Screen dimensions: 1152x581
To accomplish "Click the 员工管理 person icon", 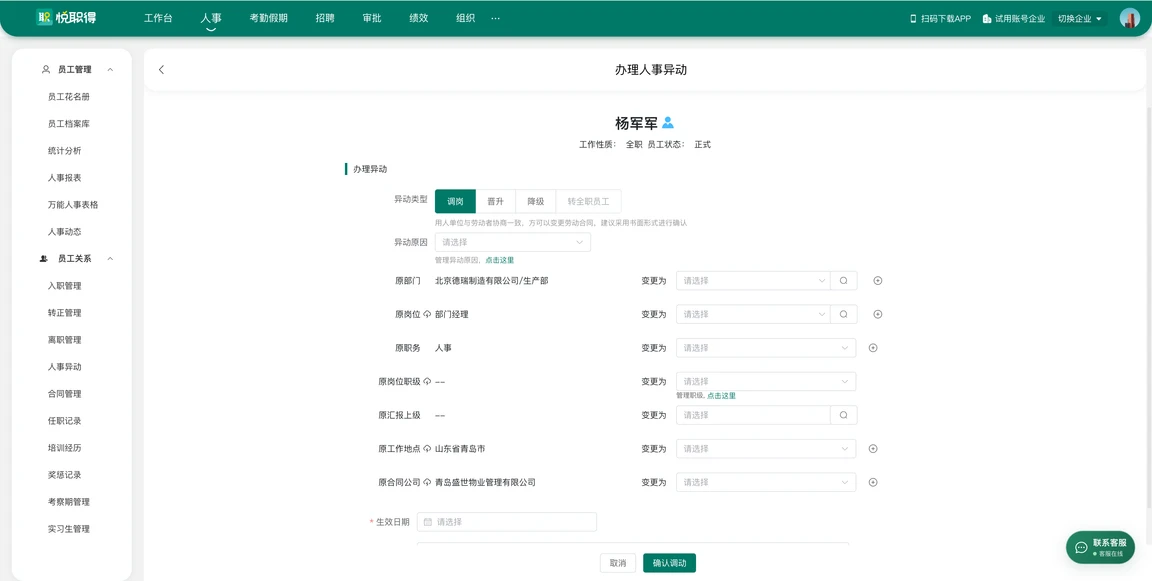I will [46, 70].
